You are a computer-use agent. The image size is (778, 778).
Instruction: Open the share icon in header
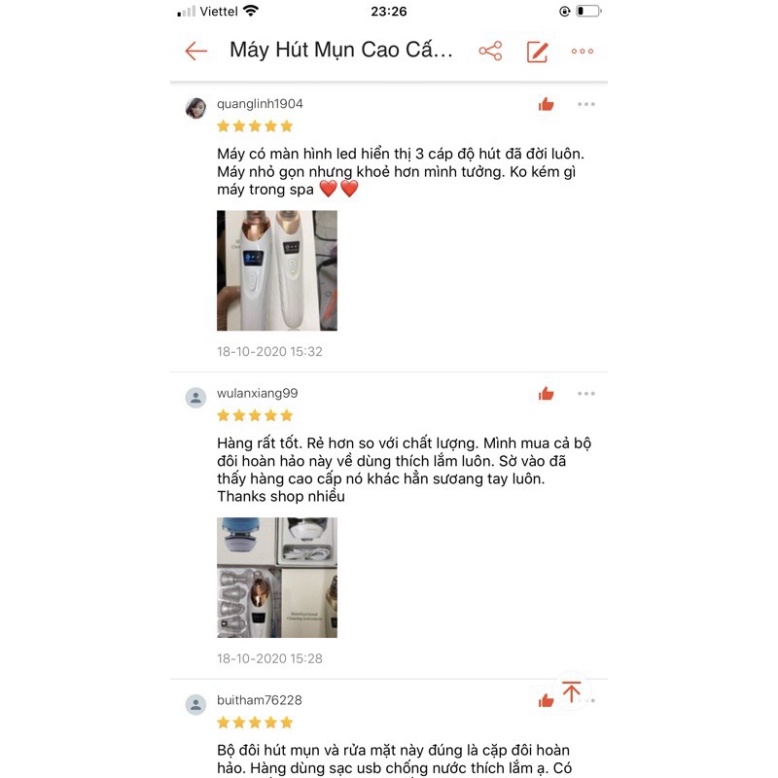coord(490,51)
